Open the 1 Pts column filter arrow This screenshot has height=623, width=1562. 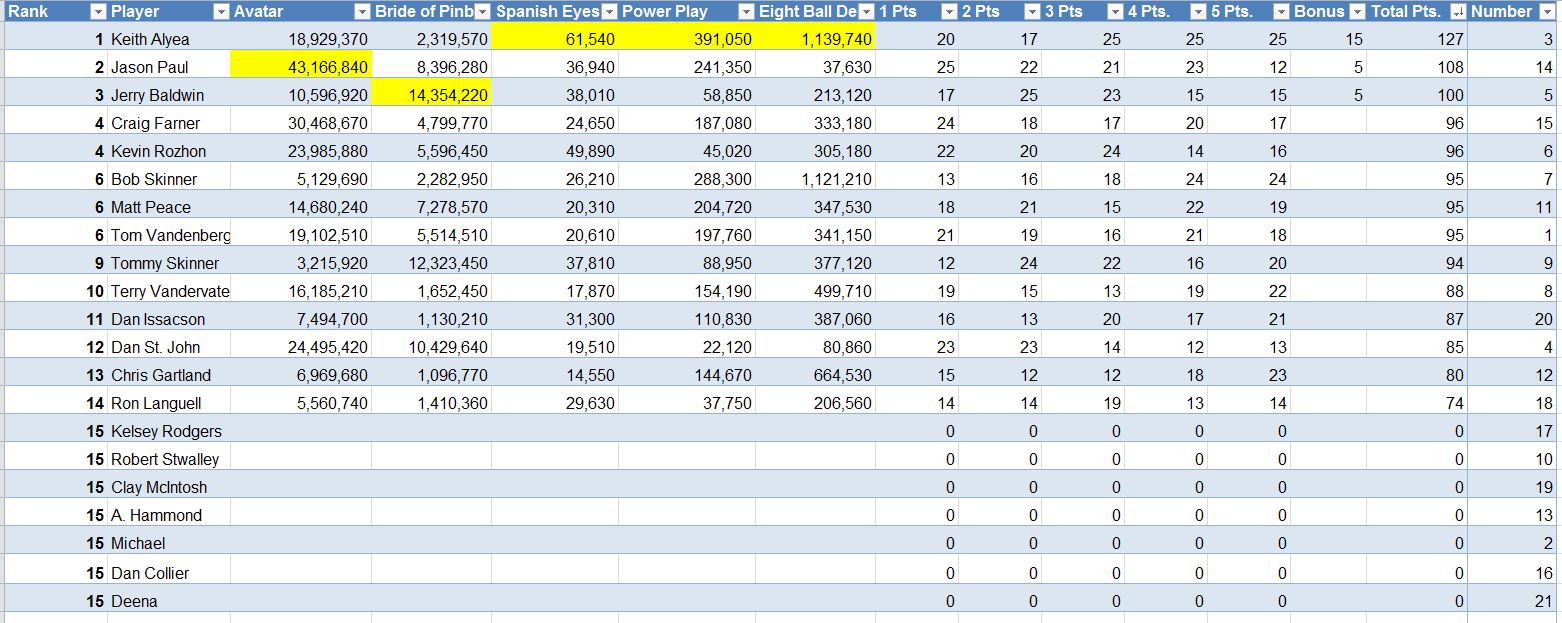point(948,12)
